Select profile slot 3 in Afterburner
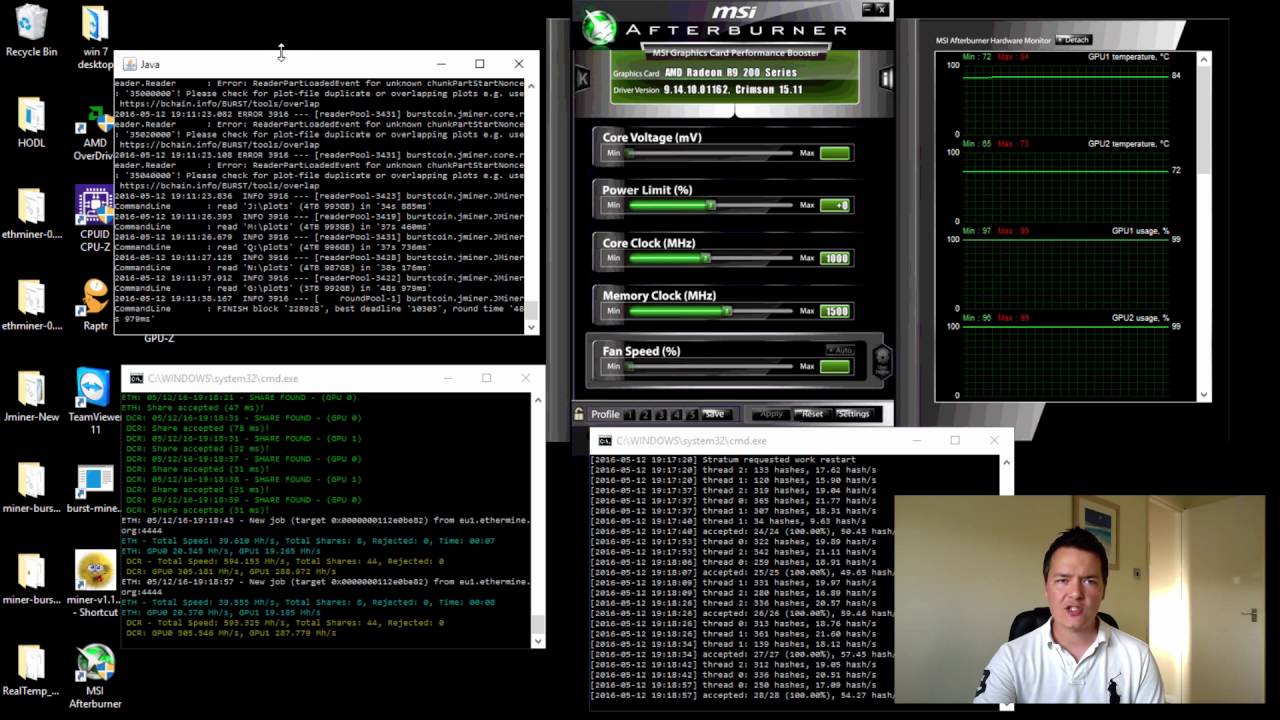 click(661, 414)
